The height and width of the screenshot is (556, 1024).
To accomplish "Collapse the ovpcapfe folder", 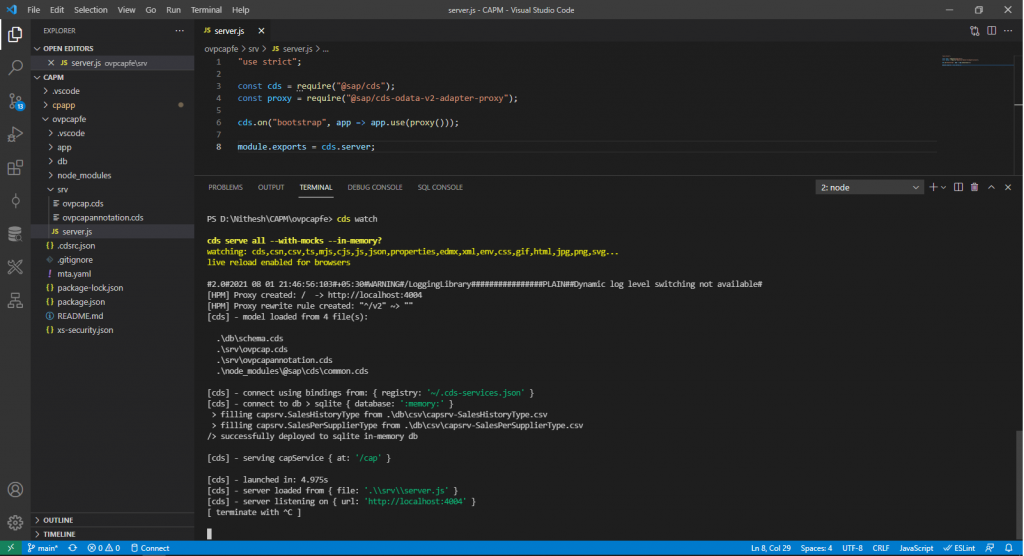I will click(x=112, y=120).
